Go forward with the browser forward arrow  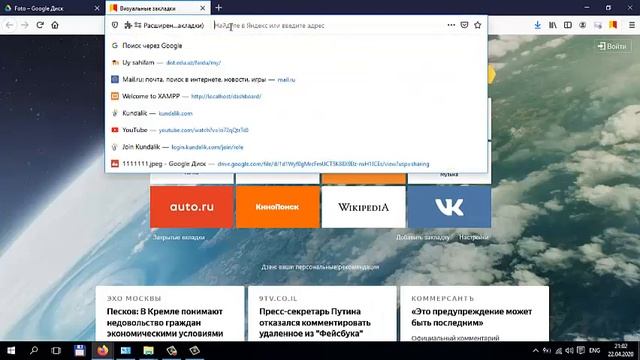[x=25, y=25]
